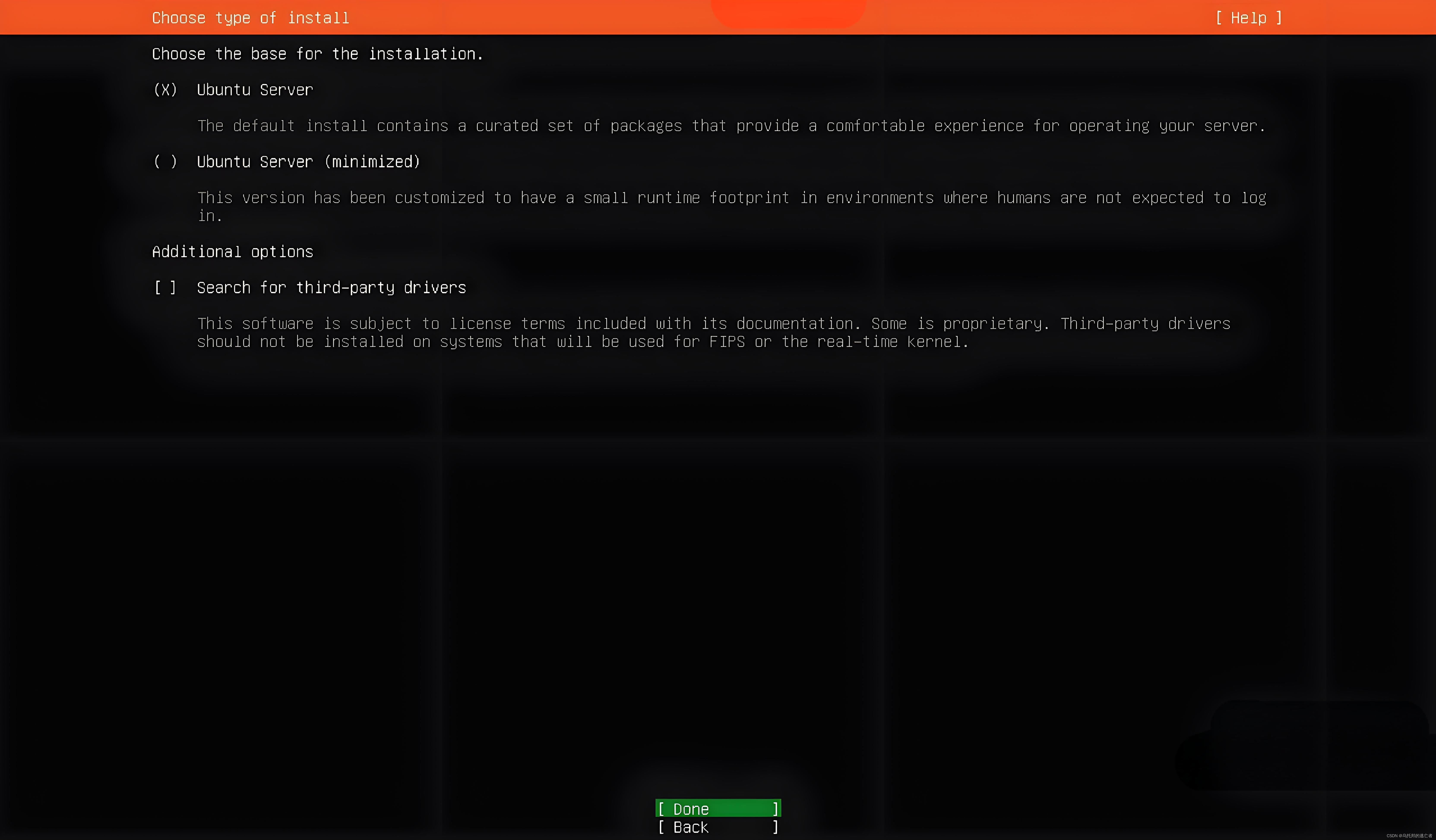
Task: Click the Choose the base for installation text
Action: click(x=317, y=54)
